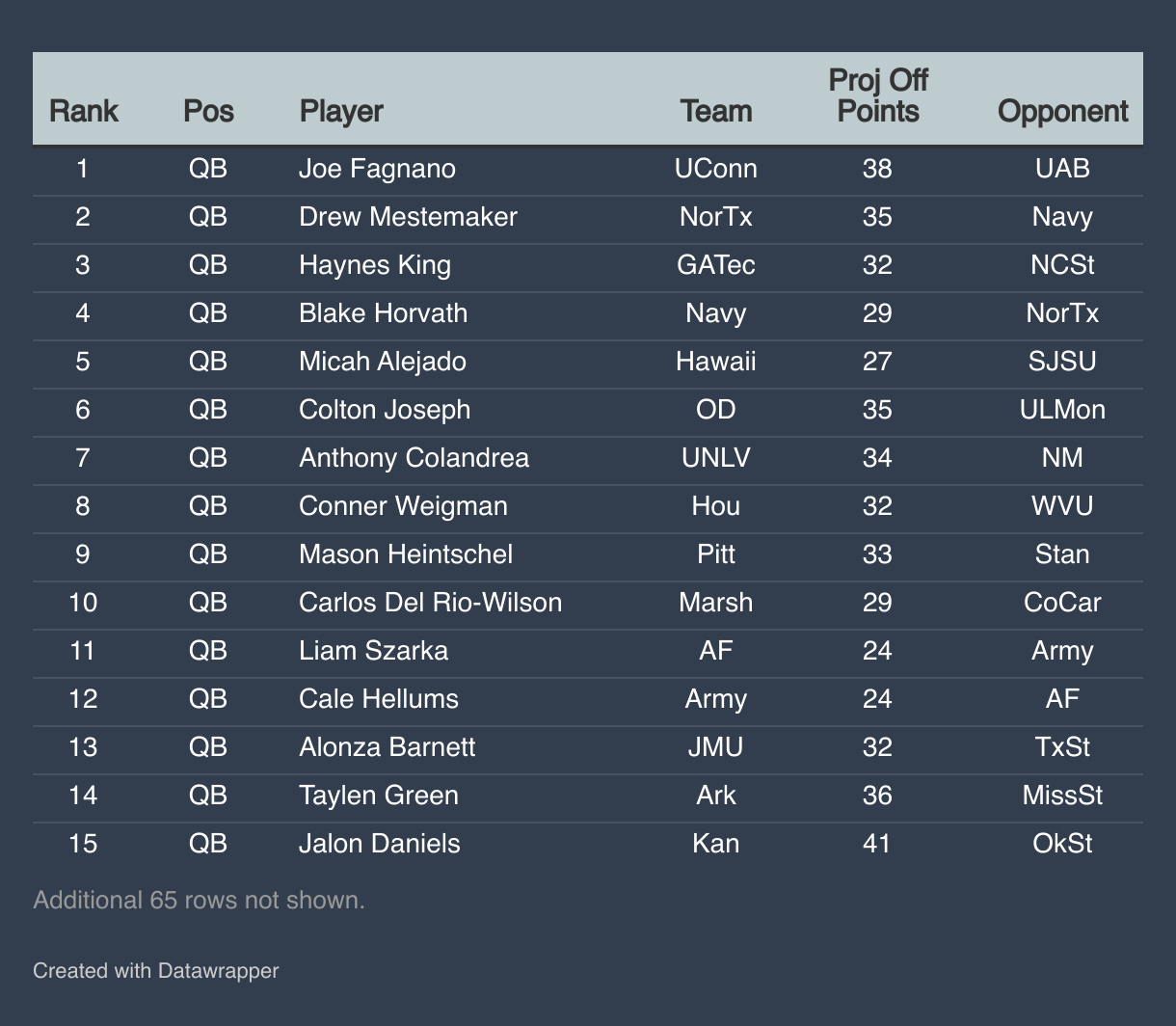Select the Proj Off Points header
The width and height of the screenshot is (1176, 1026).
[x=878, y=95]
